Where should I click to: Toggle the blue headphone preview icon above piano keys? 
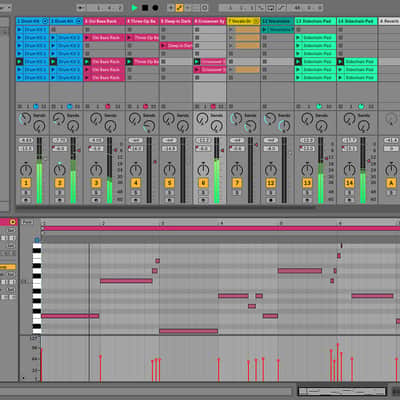(x=37, y=240)
